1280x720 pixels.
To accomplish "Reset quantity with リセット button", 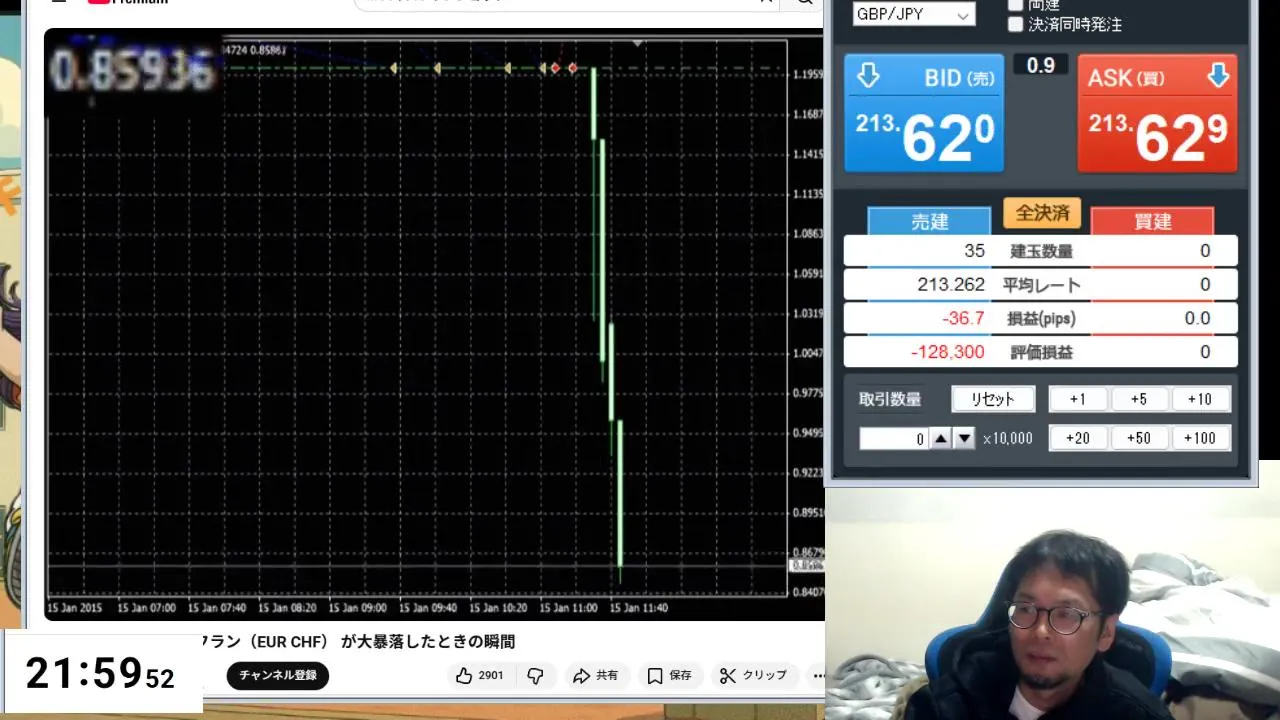I will (x=993, y=399).
